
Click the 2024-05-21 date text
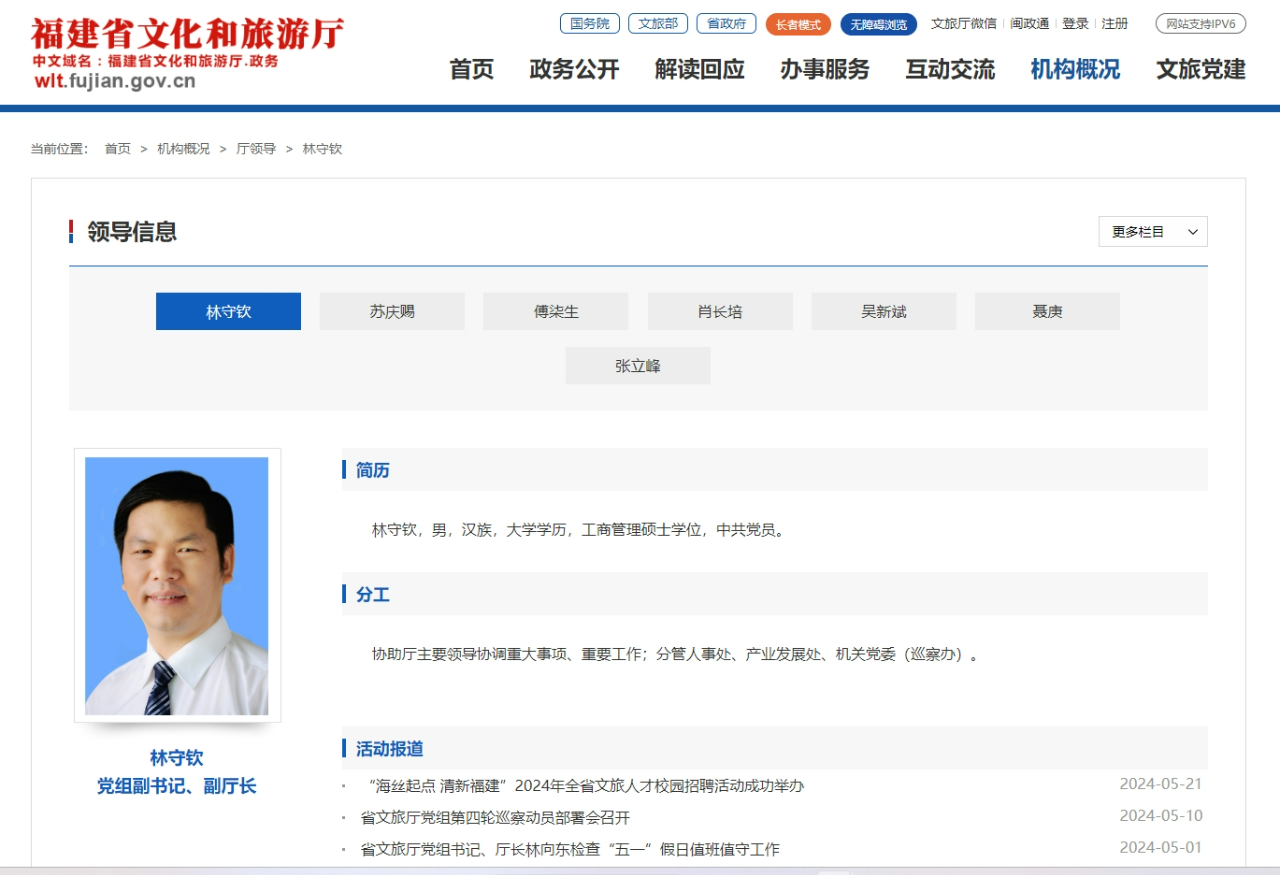1161,784
